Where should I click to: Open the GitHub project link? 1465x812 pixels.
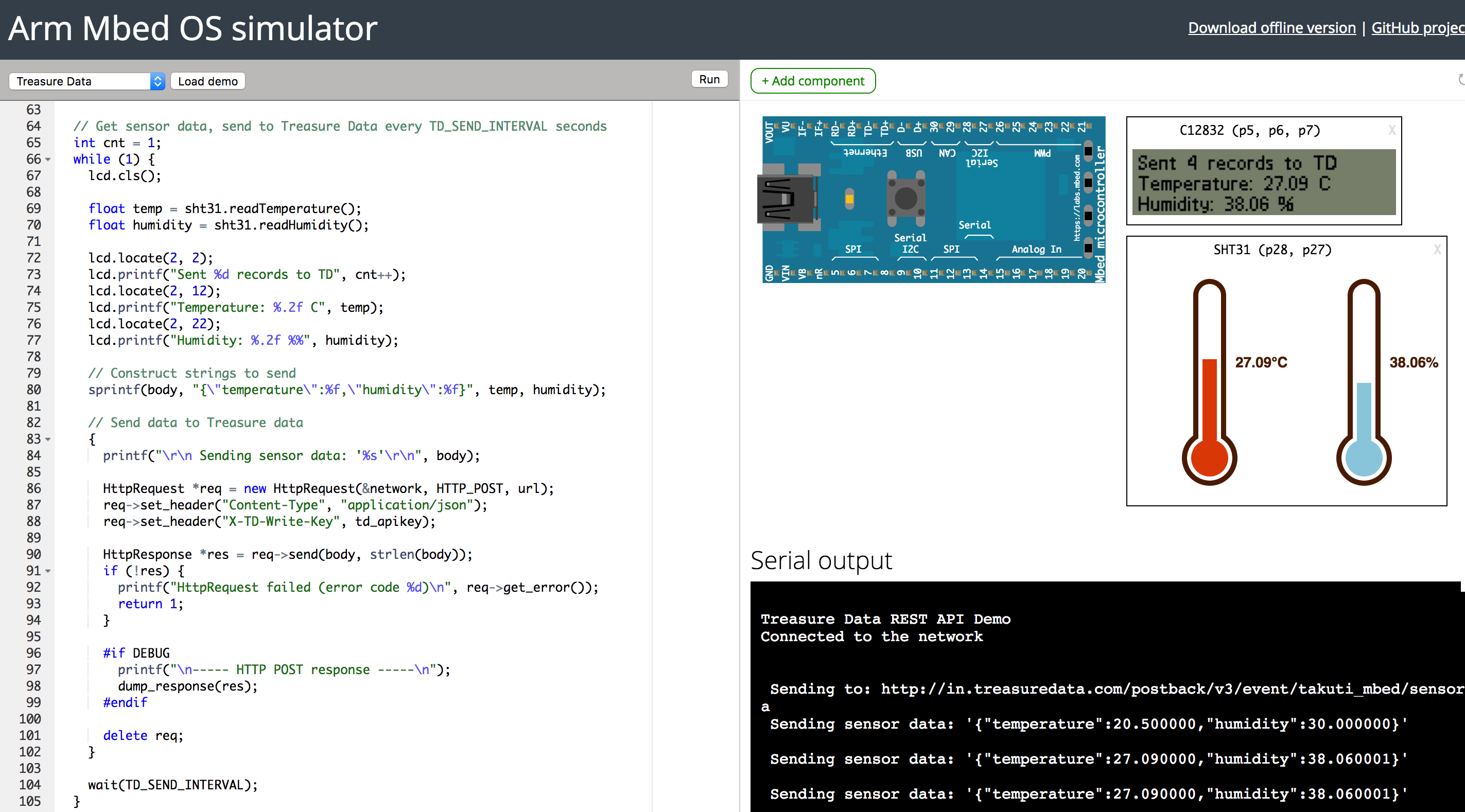click(x=1418, y=28)
